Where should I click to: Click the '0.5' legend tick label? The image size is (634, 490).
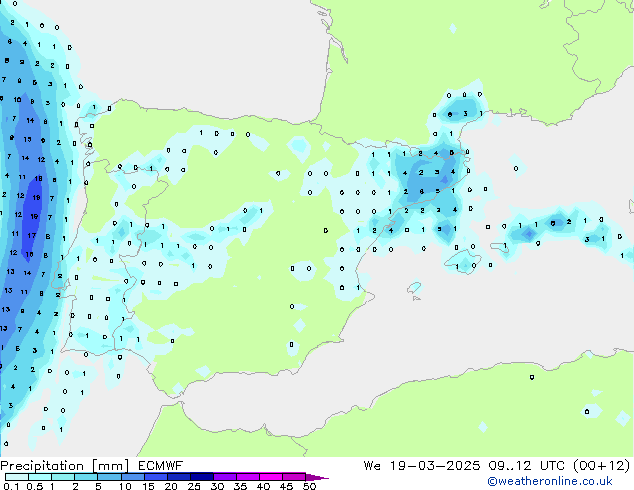point(35,486)
